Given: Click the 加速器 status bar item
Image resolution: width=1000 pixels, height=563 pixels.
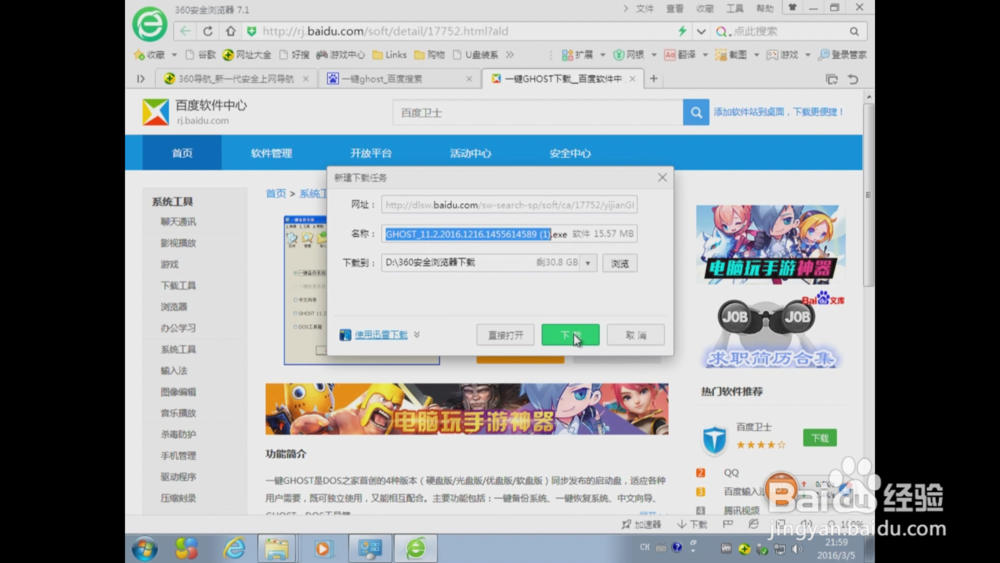Looking at the screenshot, I should [642, 524].
